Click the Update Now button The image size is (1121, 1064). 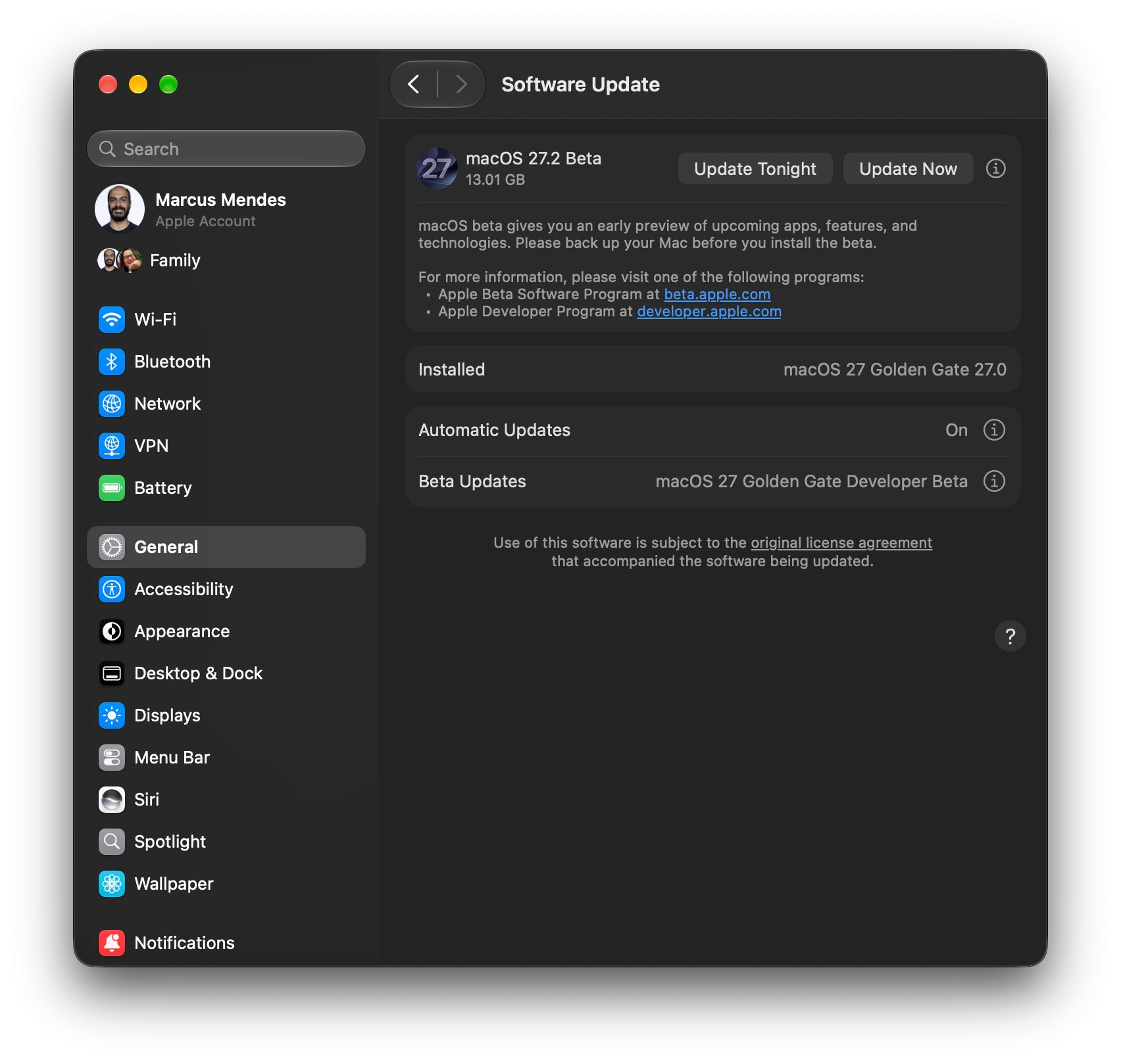click(908, 169)
